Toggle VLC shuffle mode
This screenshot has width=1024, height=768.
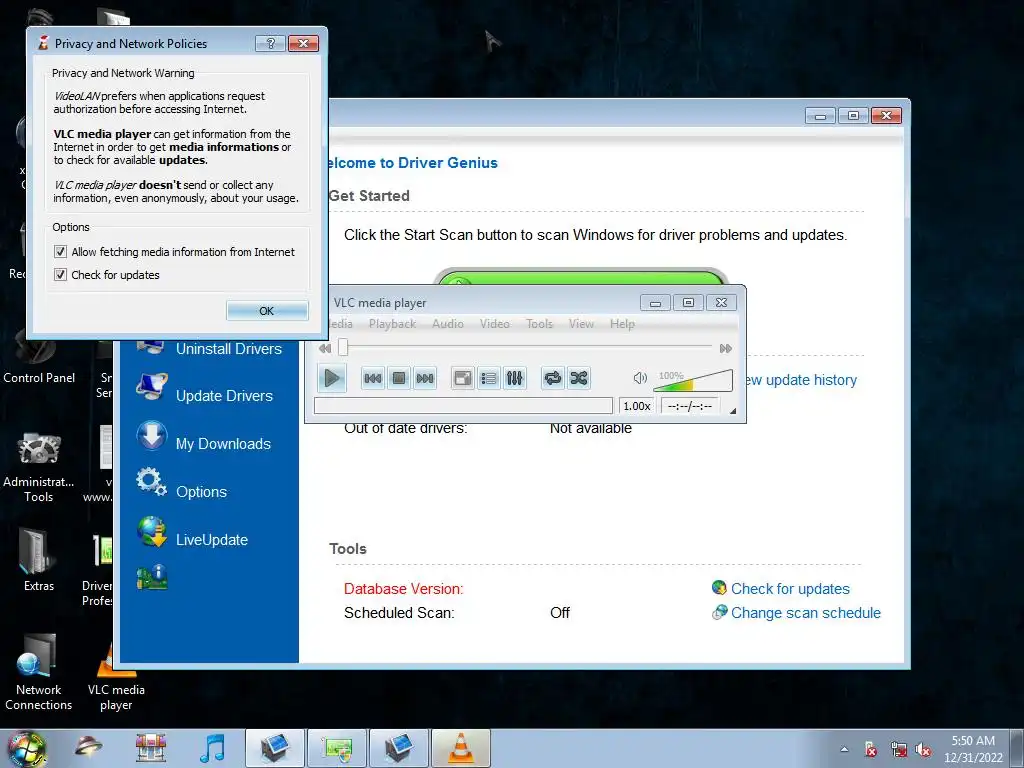click(579, 378)
